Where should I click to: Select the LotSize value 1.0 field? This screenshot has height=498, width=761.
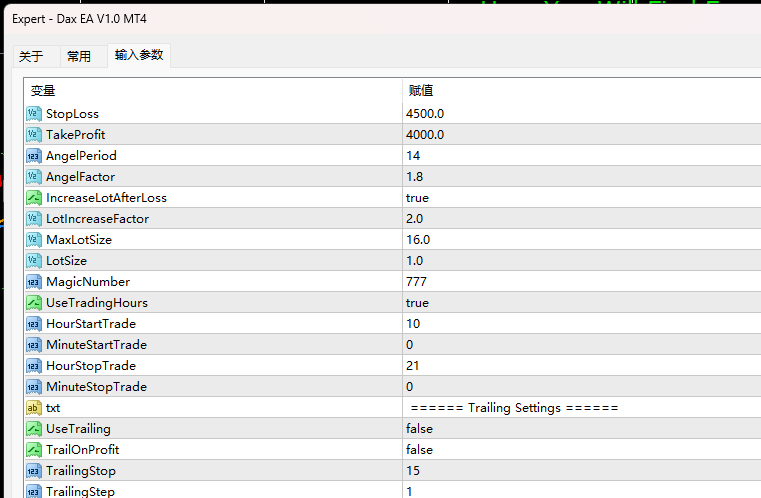click(582, 261)
